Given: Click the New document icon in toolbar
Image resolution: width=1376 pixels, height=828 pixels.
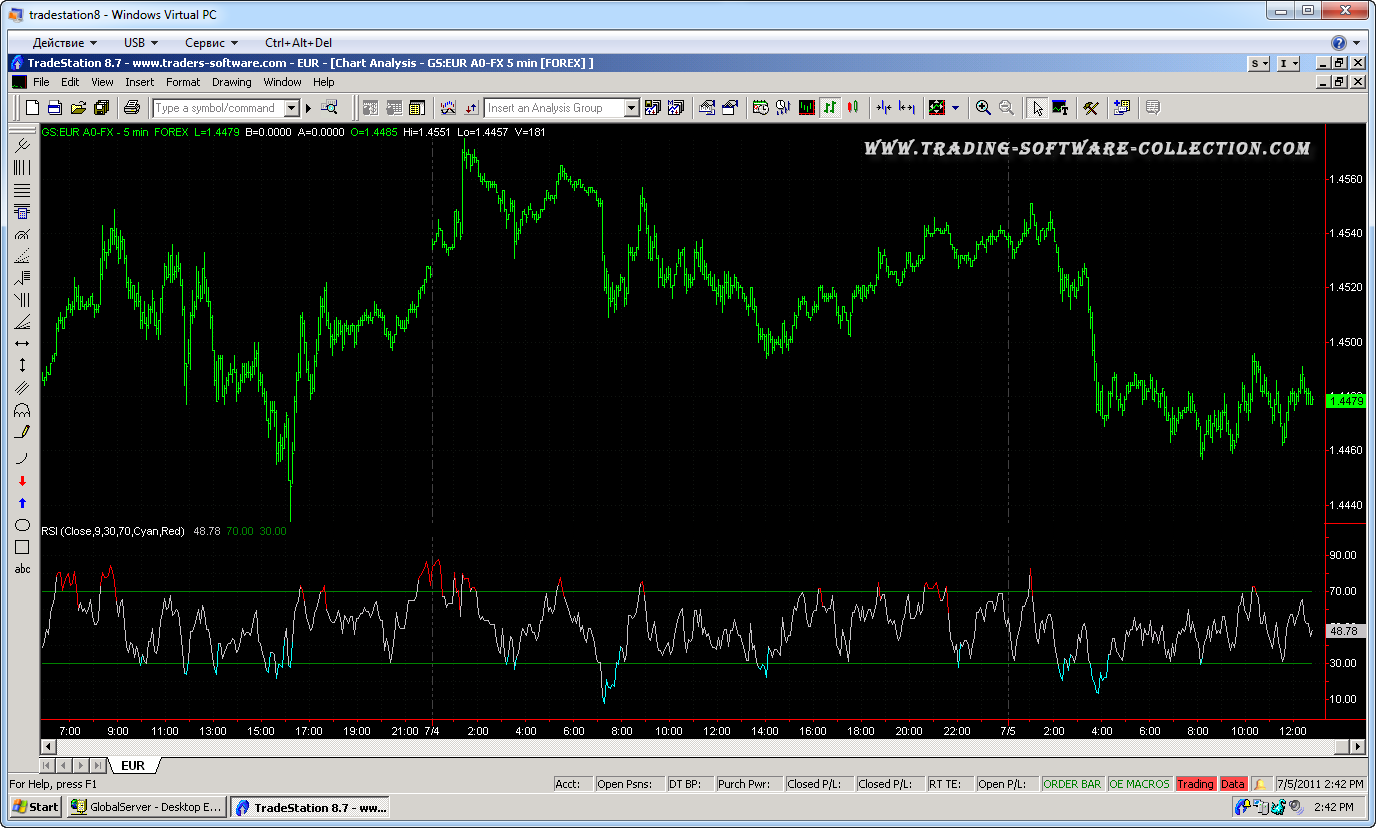Looking at the screenshot, I should click(x=32, y=108).
